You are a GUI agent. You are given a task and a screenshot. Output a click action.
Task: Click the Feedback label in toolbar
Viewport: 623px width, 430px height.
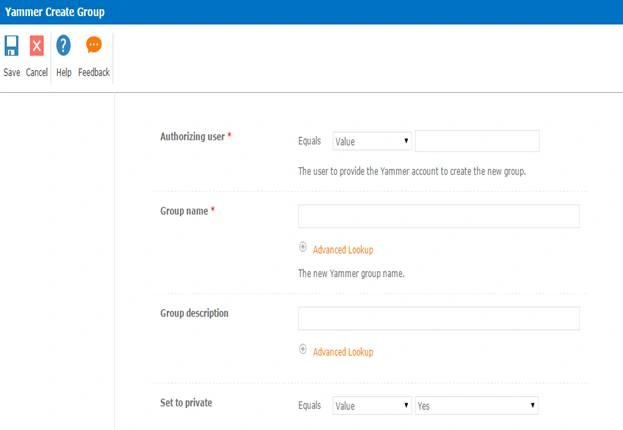(x=94, y=72)
